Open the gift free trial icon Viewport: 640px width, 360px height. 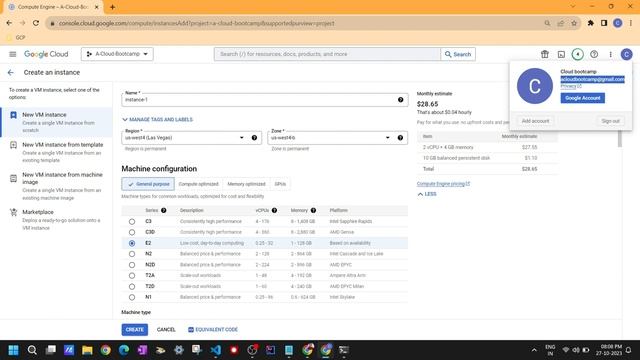544,54
